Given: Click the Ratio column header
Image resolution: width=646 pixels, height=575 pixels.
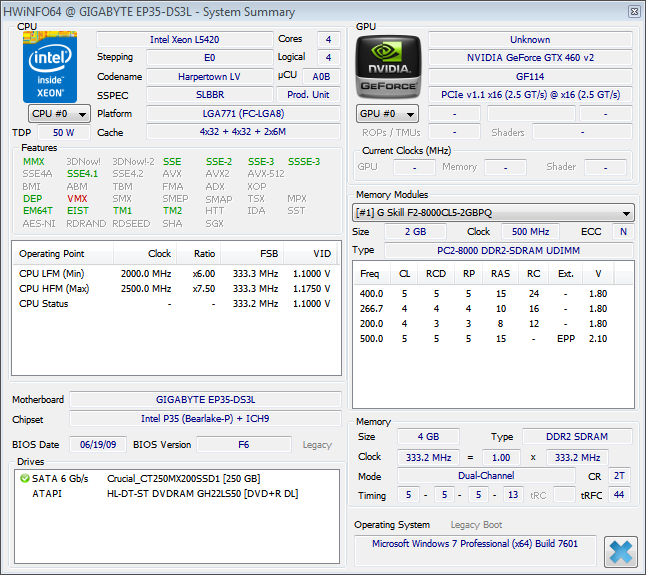Looking at the screenshot, I should coord(199,254).
